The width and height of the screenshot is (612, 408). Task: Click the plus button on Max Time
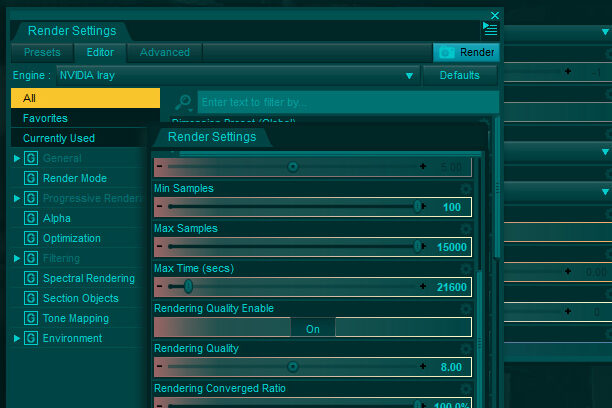[423, 286]
